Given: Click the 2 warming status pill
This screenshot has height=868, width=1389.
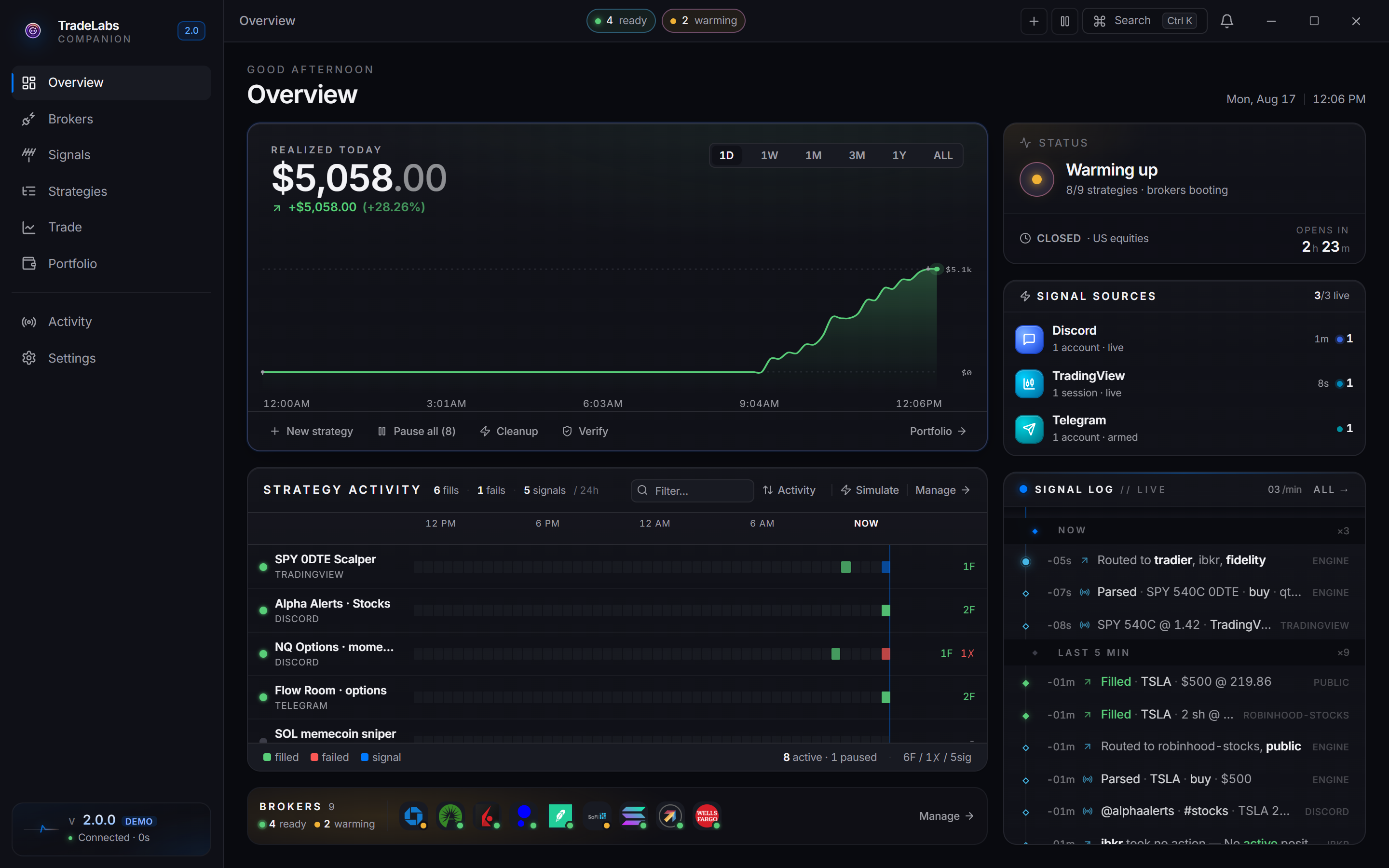Looking at the screenshot, I should click(x=703, y=21).
